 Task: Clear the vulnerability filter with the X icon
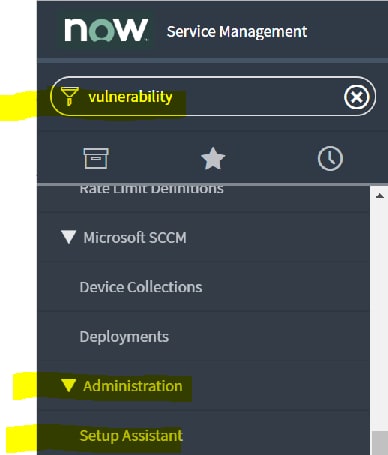click(357, 97)
